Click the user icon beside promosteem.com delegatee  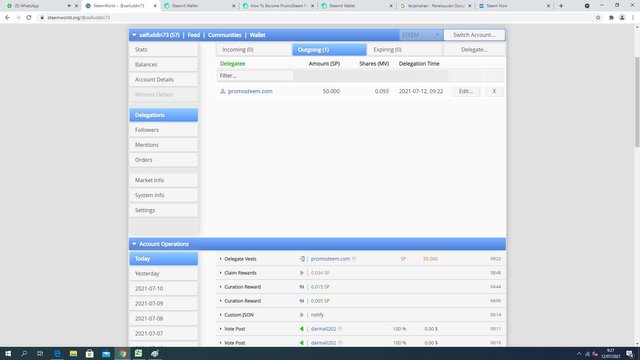(222, 91)
